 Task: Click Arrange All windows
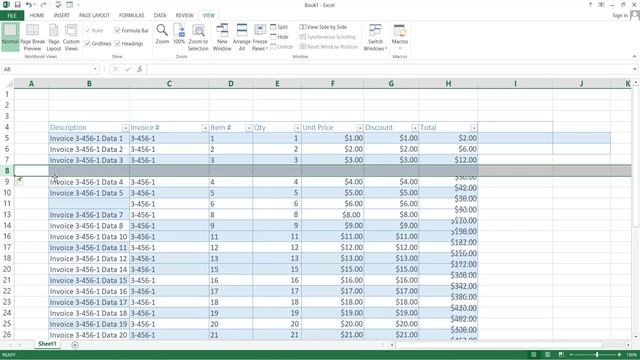(x=242, y=37)
